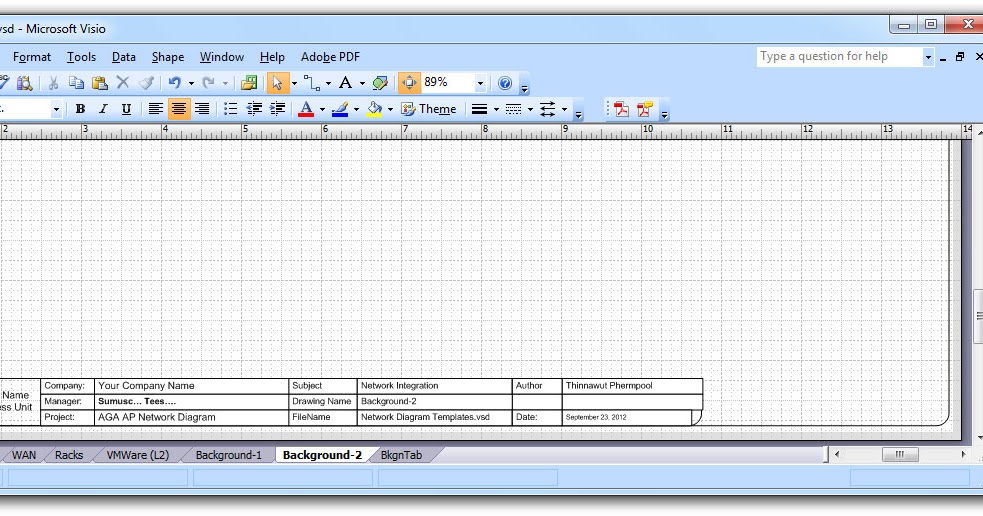
Task: Open the undo history dropdown arrow
Action: (191, 83)
